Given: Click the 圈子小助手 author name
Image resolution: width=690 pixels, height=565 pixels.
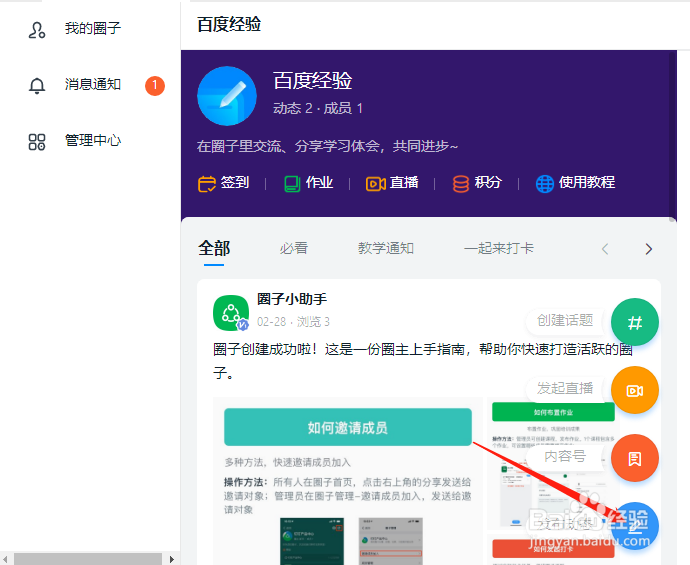Looking at the screenshot, I should coord(292,299).
